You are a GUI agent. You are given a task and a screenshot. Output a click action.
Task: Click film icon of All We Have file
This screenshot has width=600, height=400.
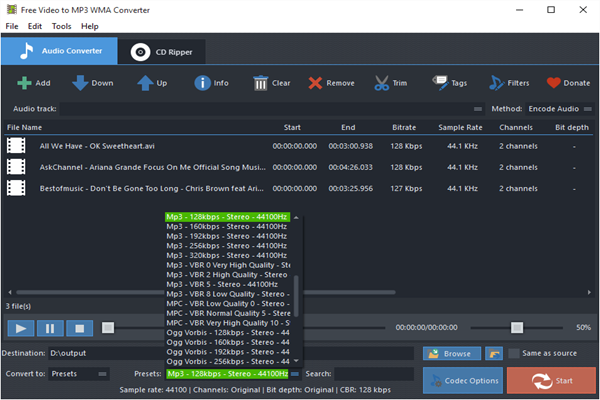pos(16,146)
